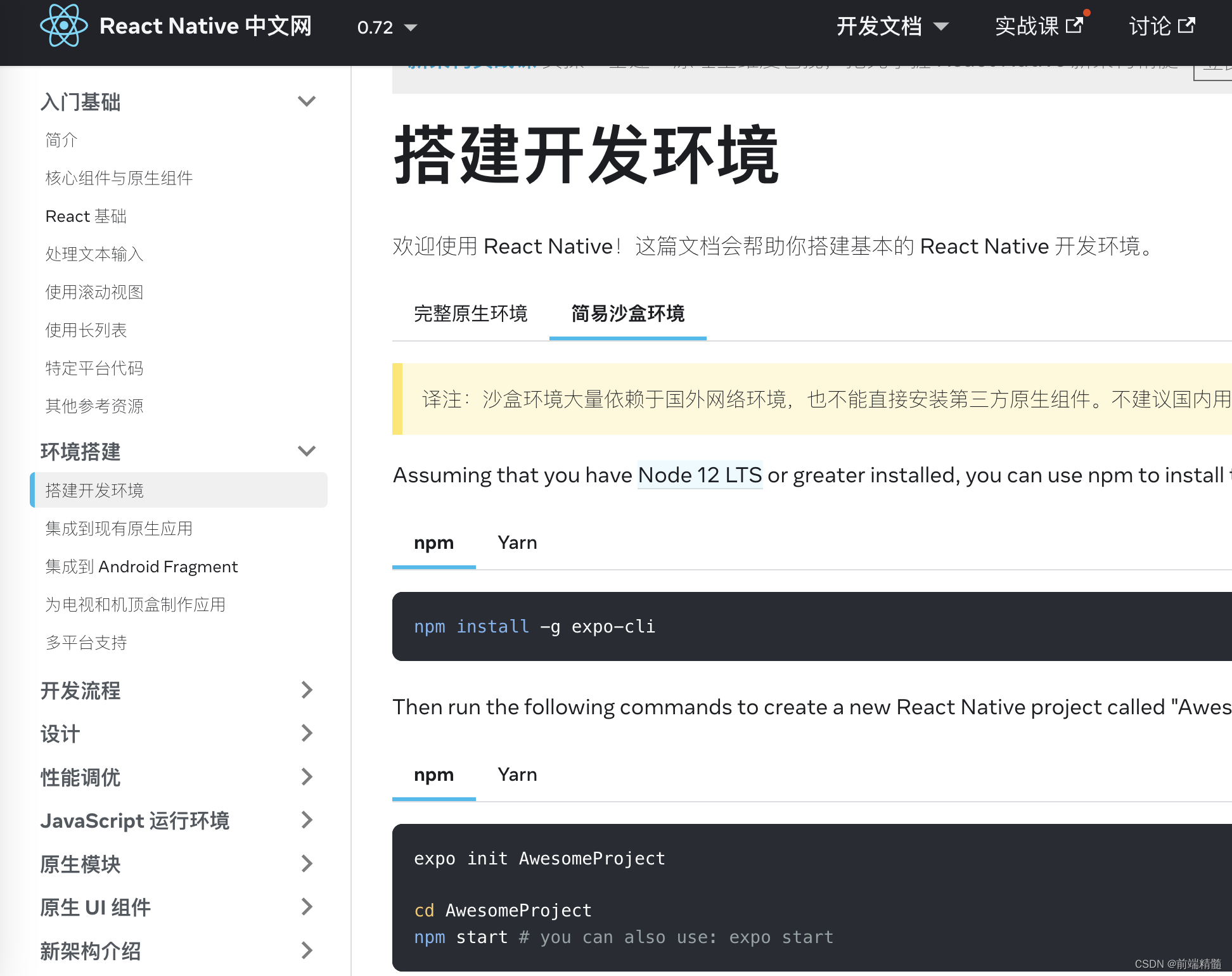Open the 实战课 external link
This screenshot has height=976, width=1232.
[1039, 27]
